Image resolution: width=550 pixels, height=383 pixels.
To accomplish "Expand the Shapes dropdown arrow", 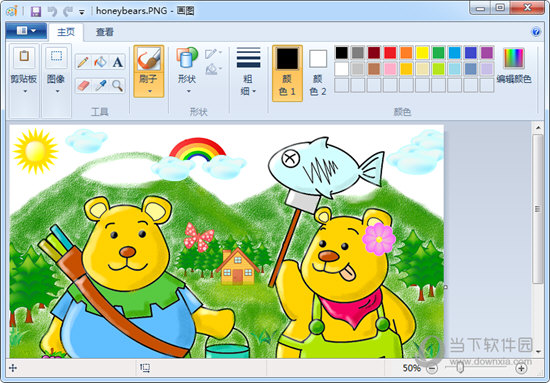I will pos(188,92).
